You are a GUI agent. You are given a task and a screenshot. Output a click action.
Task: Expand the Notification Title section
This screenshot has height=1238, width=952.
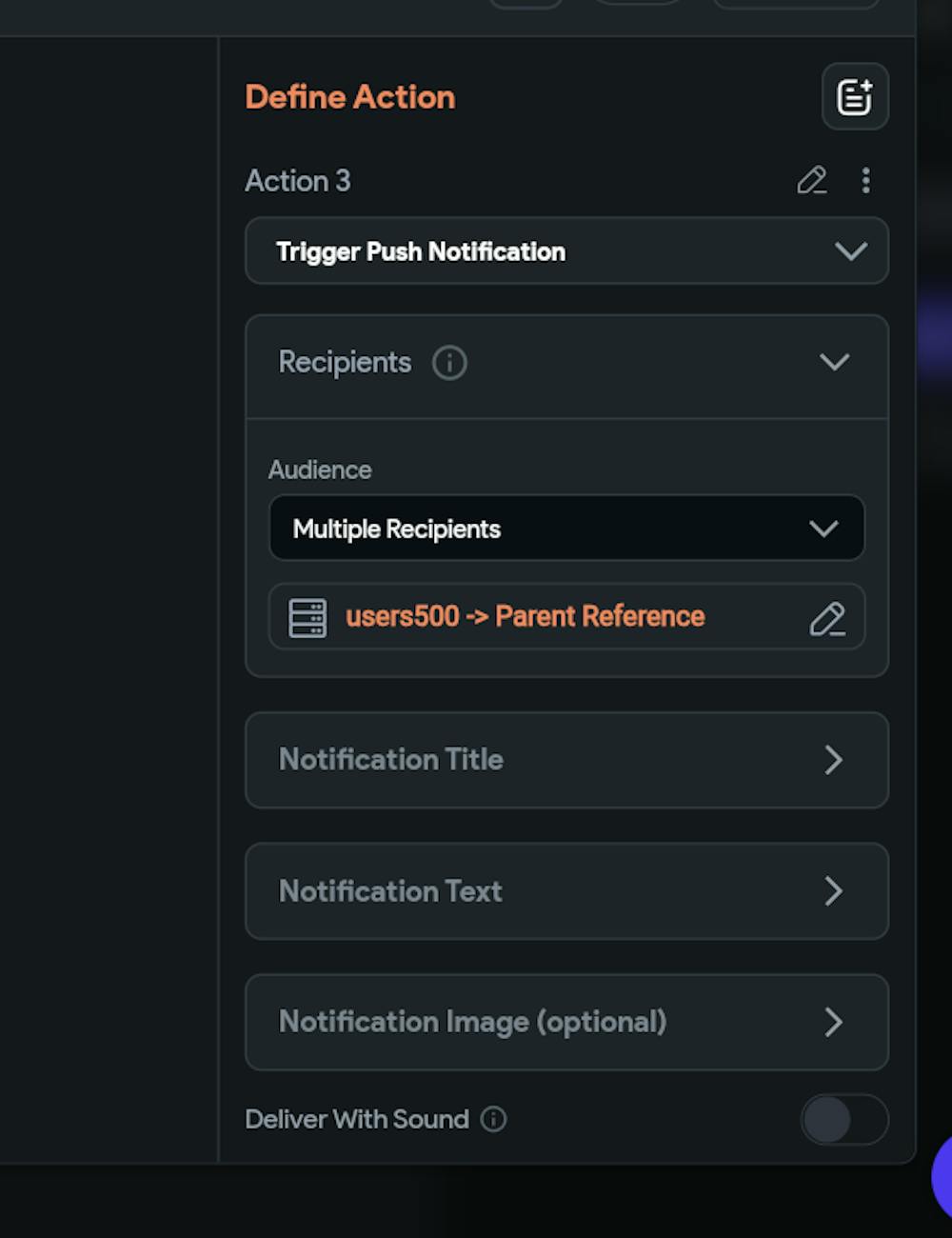(566, 760)
